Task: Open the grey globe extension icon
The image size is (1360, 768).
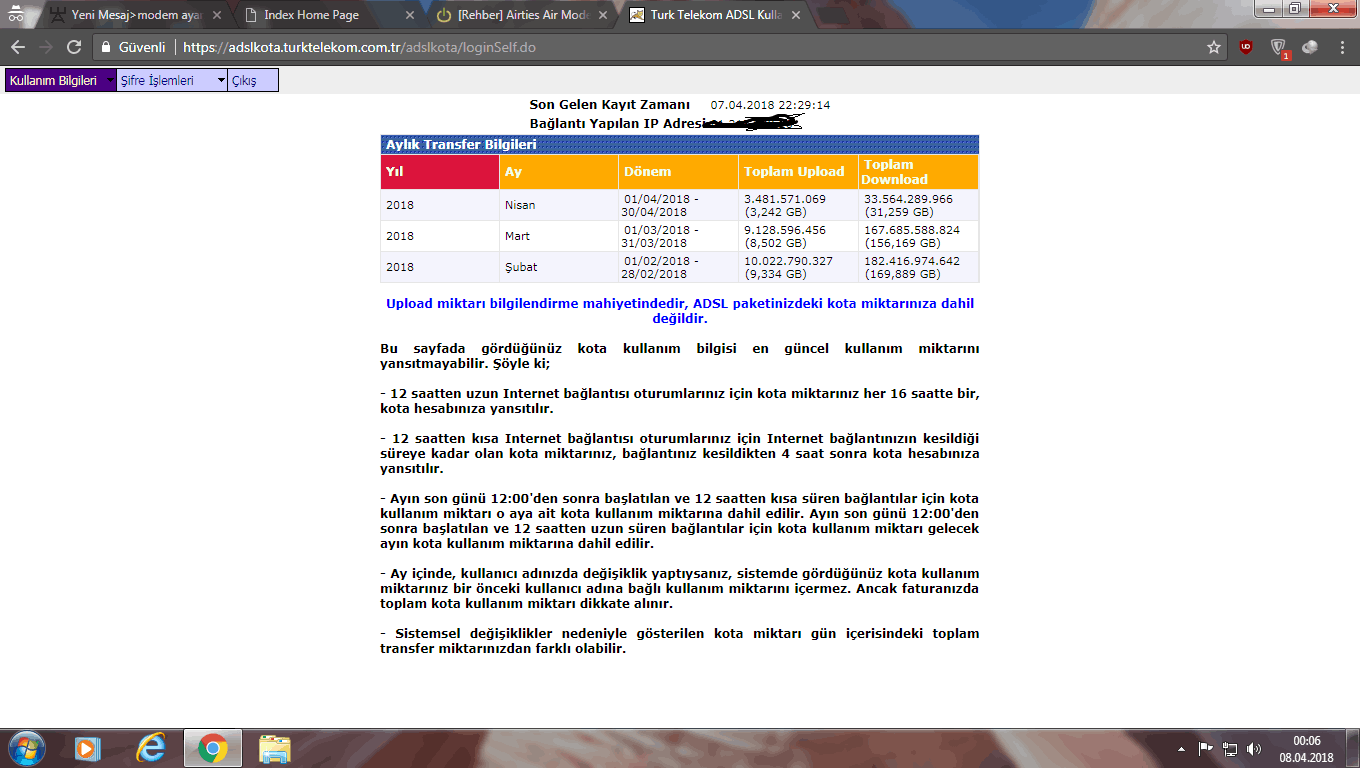Action: [x=1309, y=47]
